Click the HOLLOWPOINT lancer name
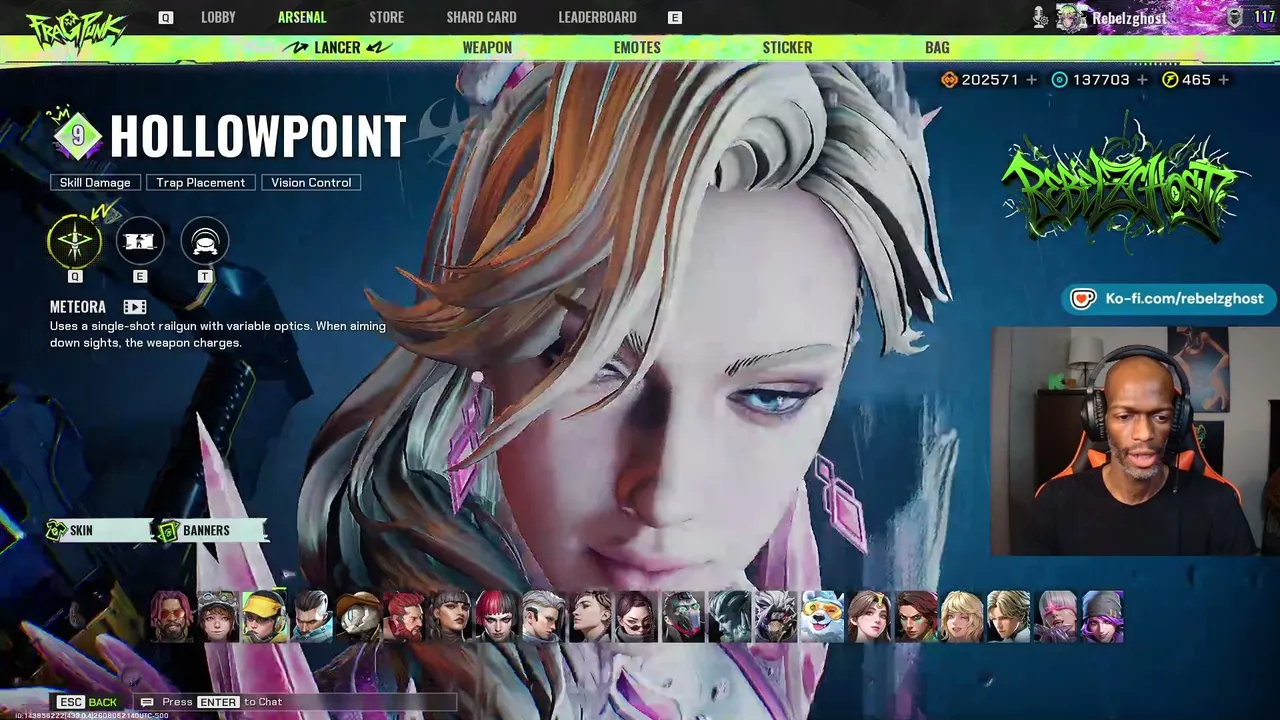1280x720 pixels. click(x=258, y=136)
